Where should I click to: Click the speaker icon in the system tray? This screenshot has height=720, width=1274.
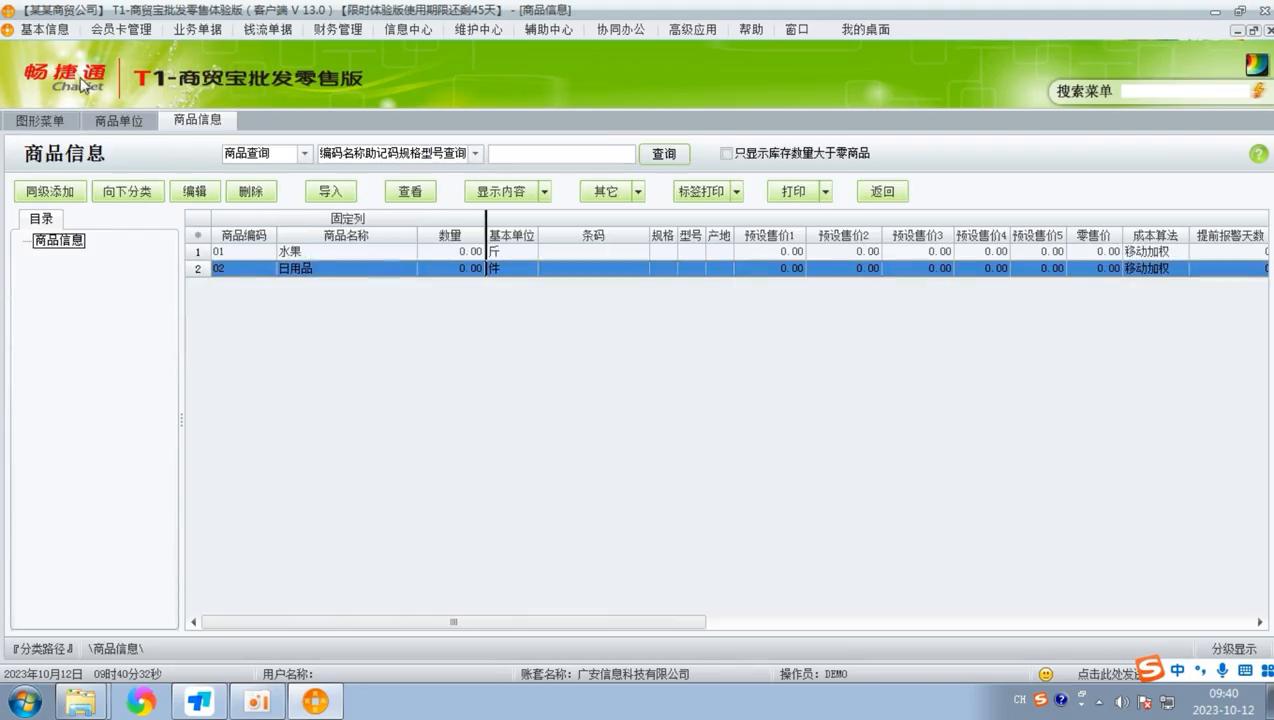(1122, 701)
